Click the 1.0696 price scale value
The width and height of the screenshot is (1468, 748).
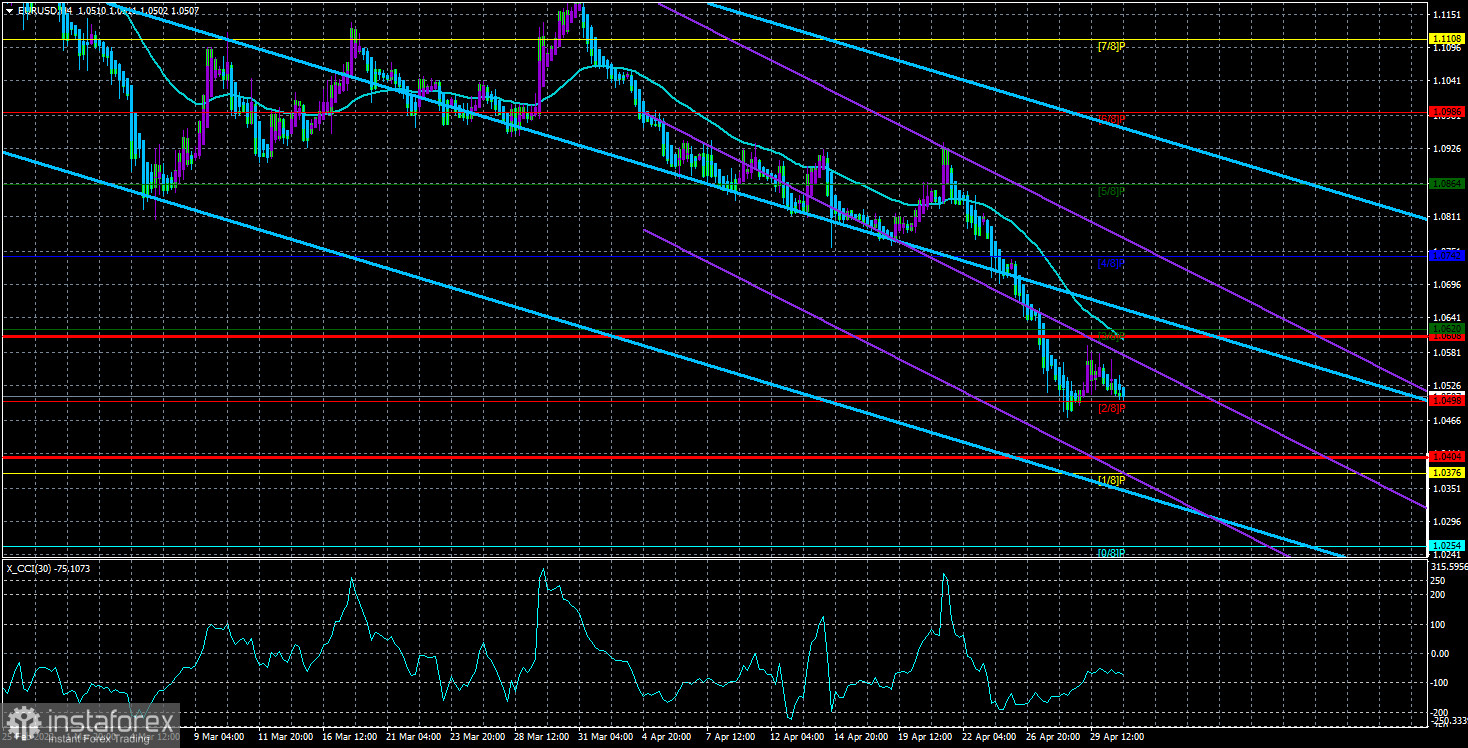pyautogui.click(x=1447, y=284)
